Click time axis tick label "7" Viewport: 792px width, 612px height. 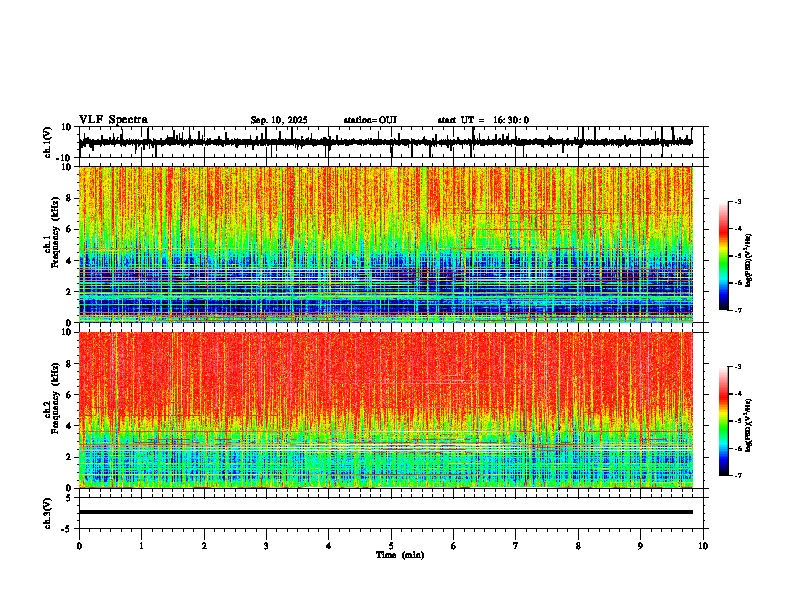tap(516, 546)
